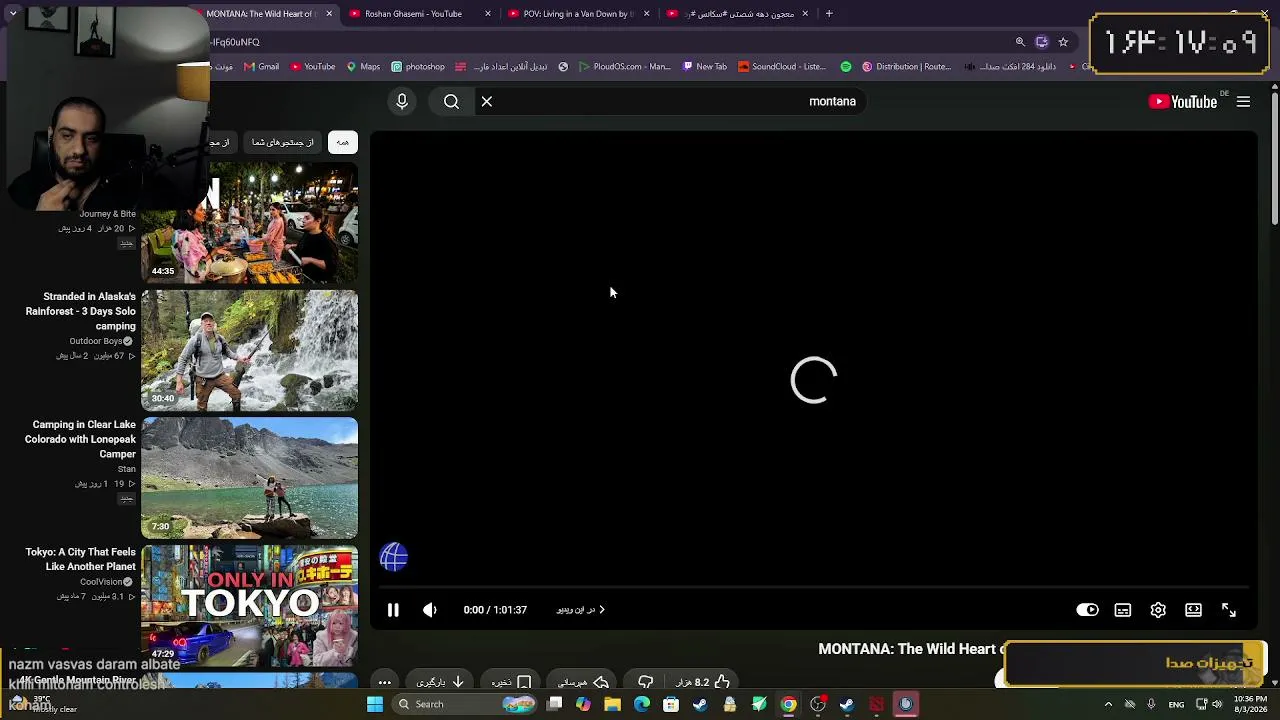This screenshot has width=1280, height=720.
Task: Switch to Google Chrome on the taskbar
Action: tap(789, 705)
